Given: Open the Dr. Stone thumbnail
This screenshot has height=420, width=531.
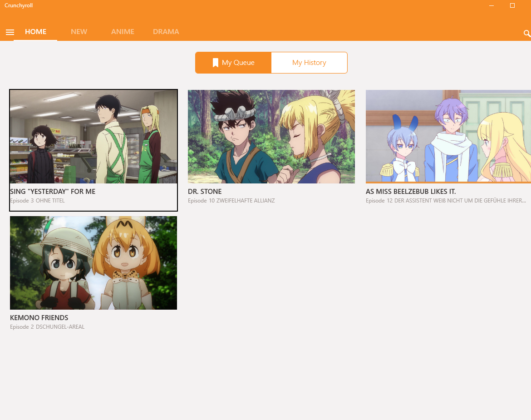Looking at the screenshot, I should 271,136.
